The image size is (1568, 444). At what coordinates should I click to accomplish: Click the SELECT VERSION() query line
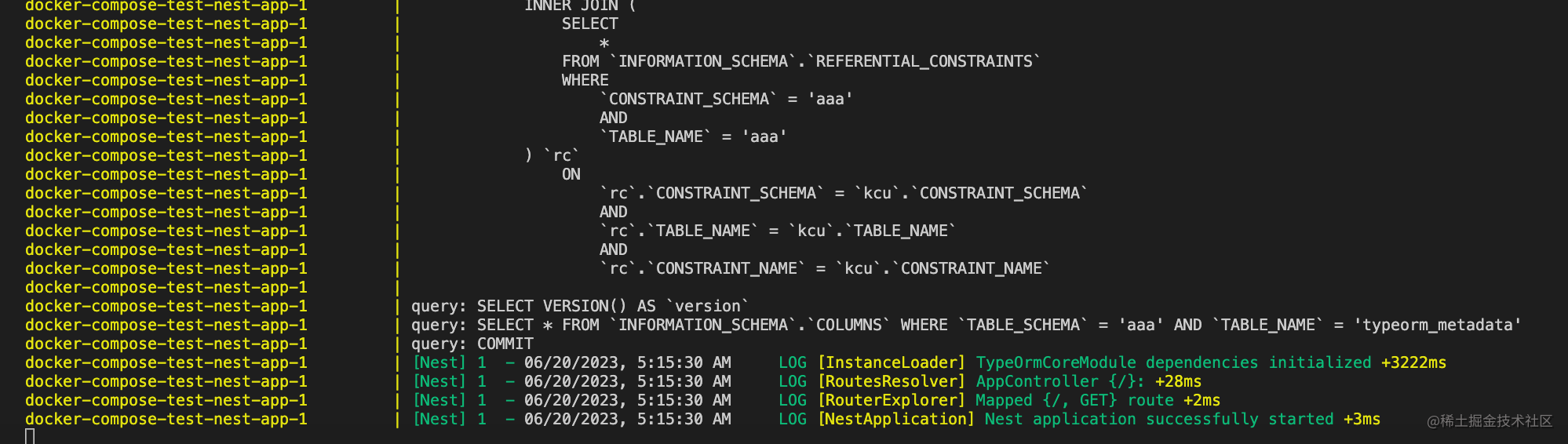click(x=579, y=306)
